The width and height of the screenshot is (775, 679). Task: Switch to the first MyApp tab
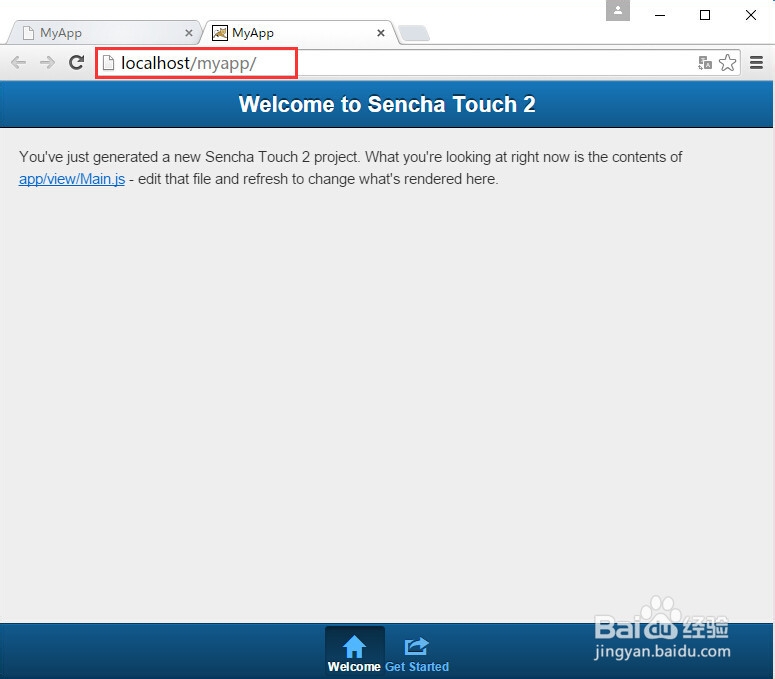tap(104, 33)
